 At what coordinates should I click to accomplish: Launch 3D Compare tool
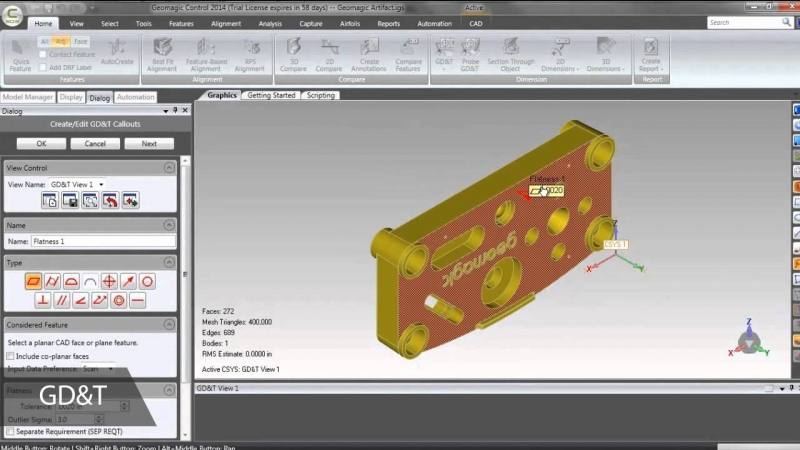click(293, 55)
